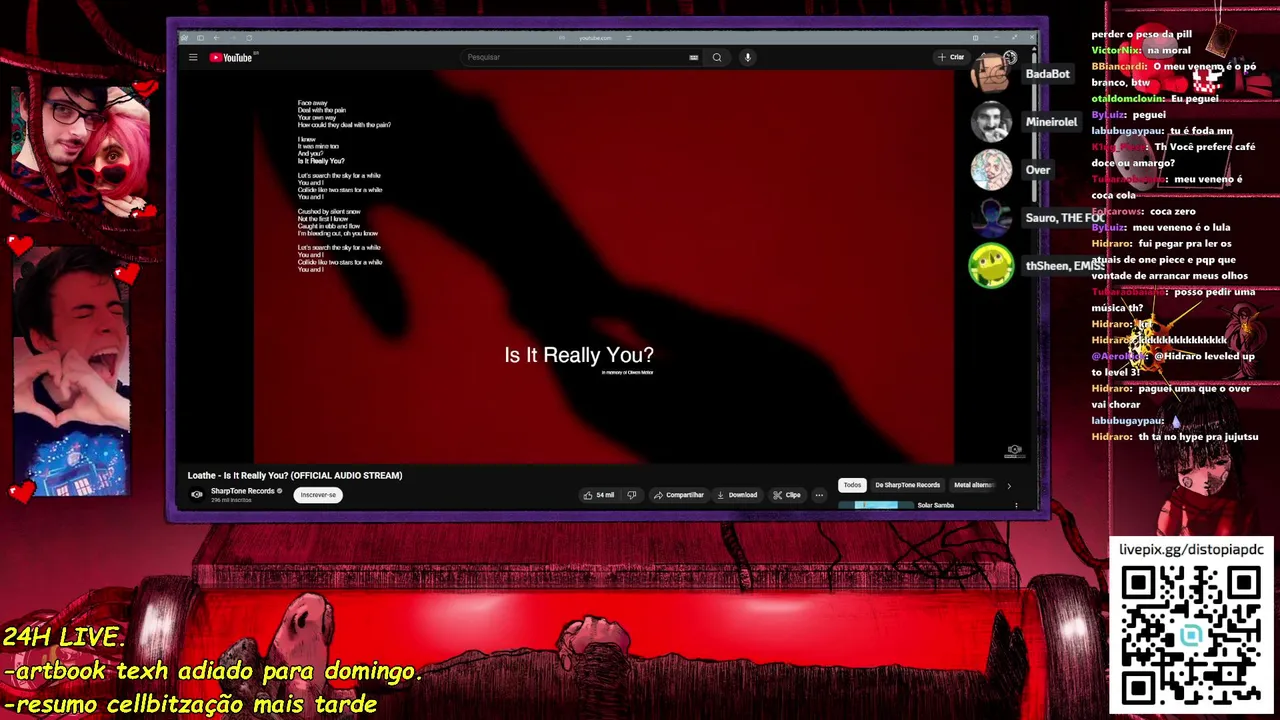
Task: Select the De SharpTone Records chip
Action: (x=907, y=485)
